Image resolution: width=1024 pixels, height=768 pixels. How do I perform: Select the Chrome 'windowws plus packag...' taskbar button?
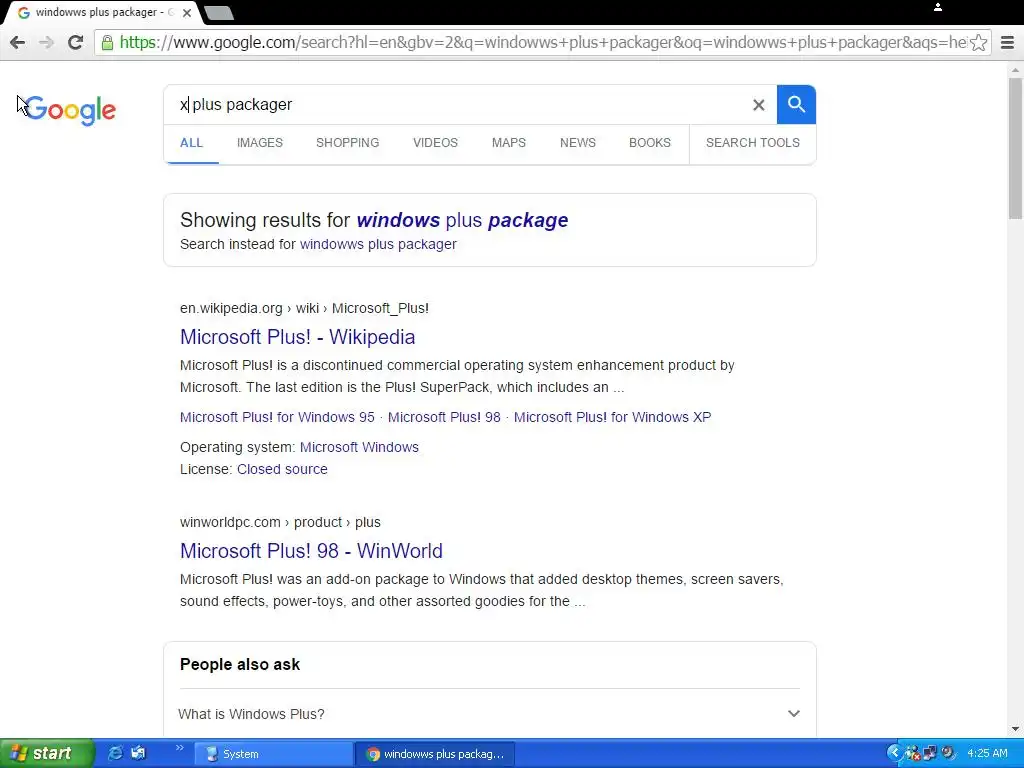pos(436,754)
